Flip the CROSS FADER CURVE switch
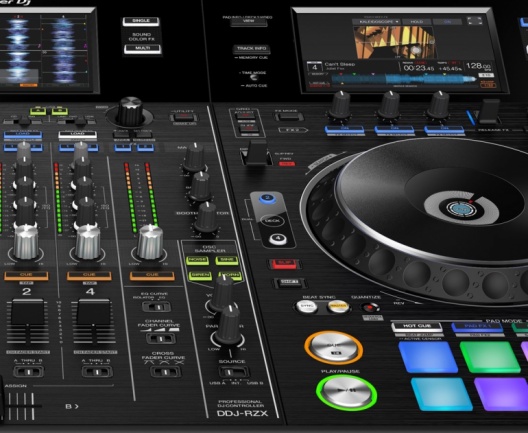This screenshot has height=433, width=528. [165, 372]
